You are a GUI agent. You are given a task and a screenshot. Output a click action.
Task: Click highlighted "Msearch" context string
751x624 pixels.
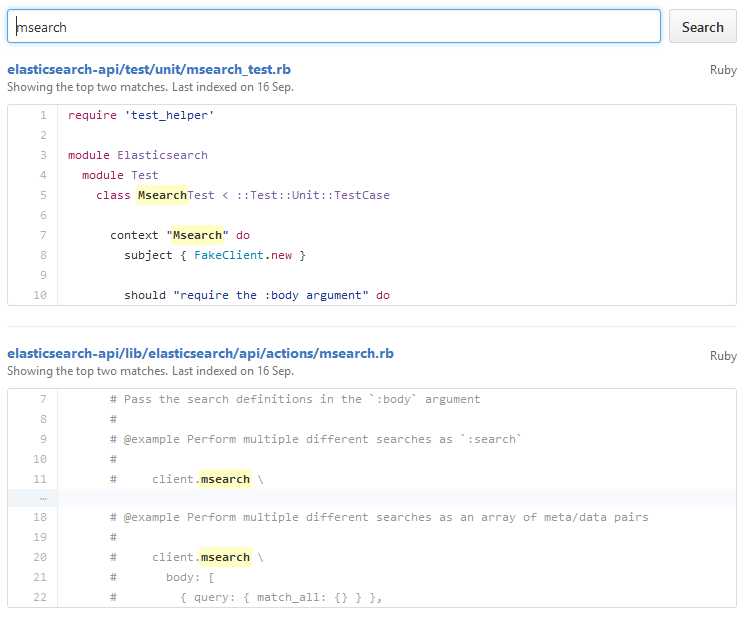[x=197, y=235]
